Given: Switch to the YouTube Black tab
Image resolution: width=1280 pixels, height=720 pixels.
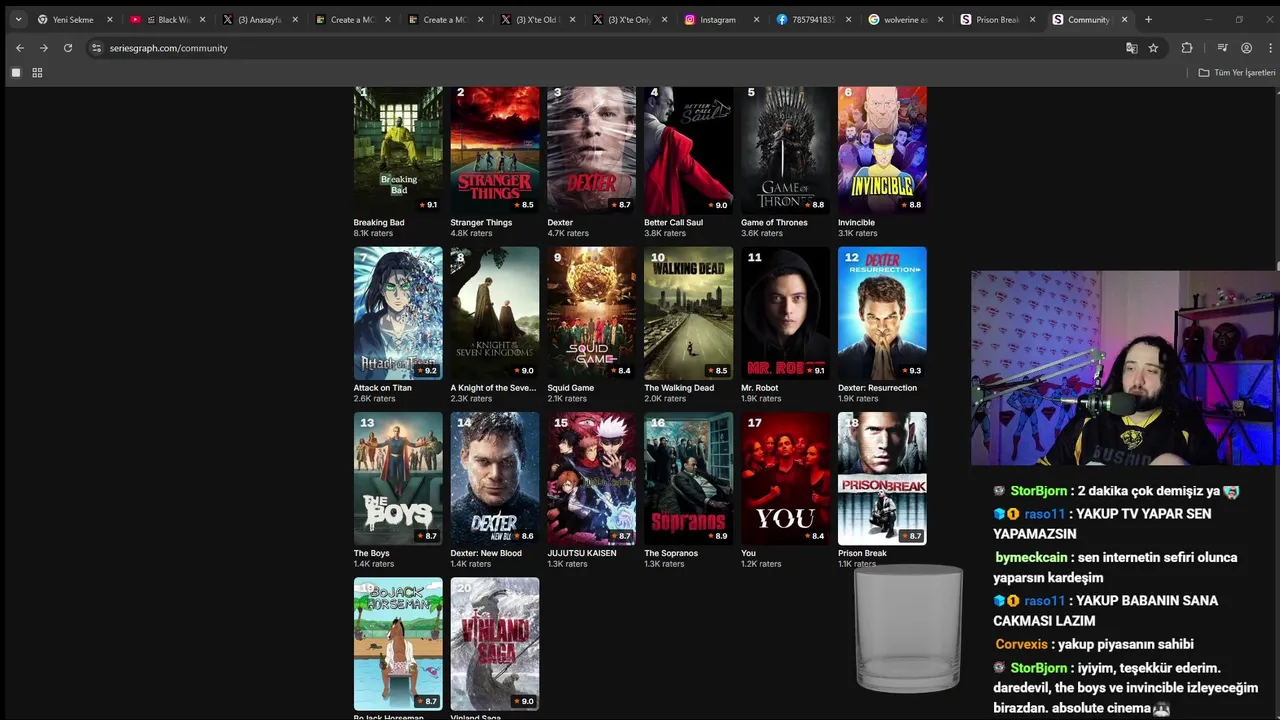Looking at the screenshot, I should click(x=167, y=19).
